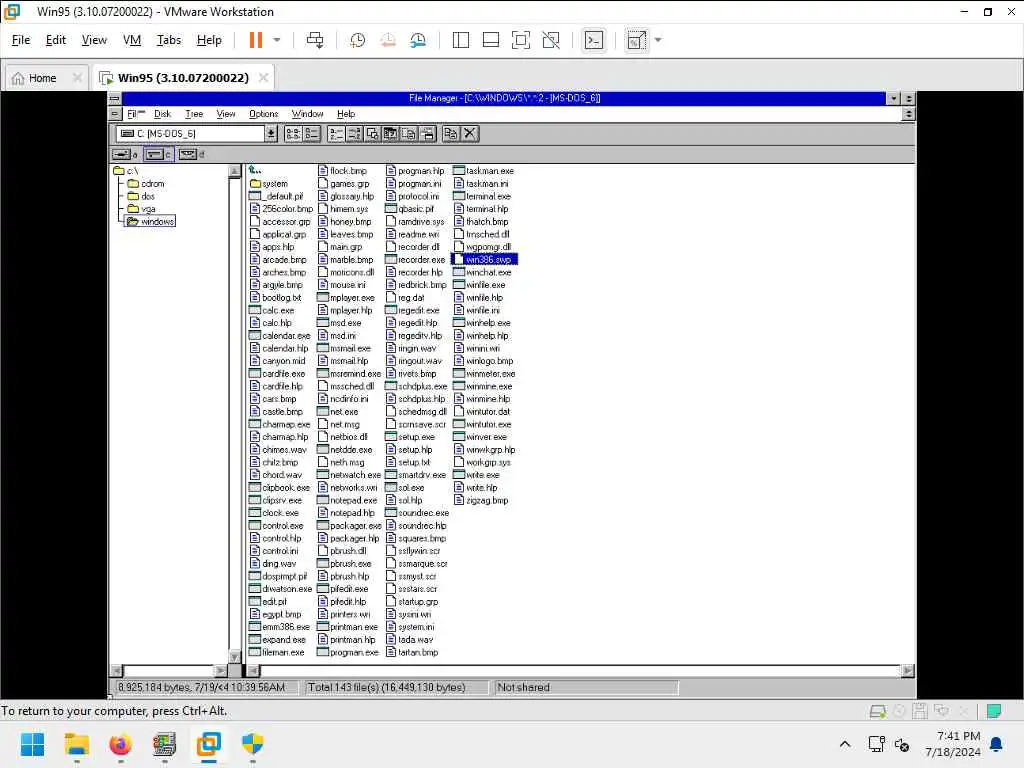This screenshot has width=1024, height=768.
Task: Open the VM menu in VMware
Action: tap(132, 40)
